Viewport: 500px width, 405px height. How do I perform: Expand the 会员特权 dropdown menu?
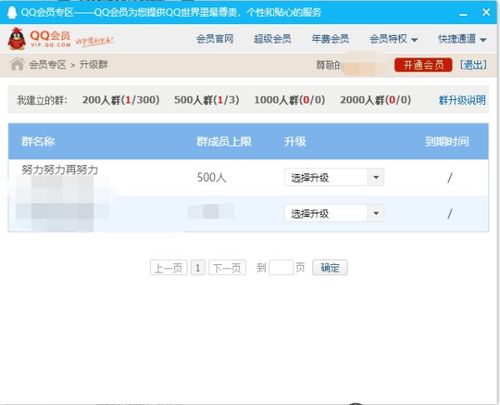pyautogui.click(x=393, y=39)
